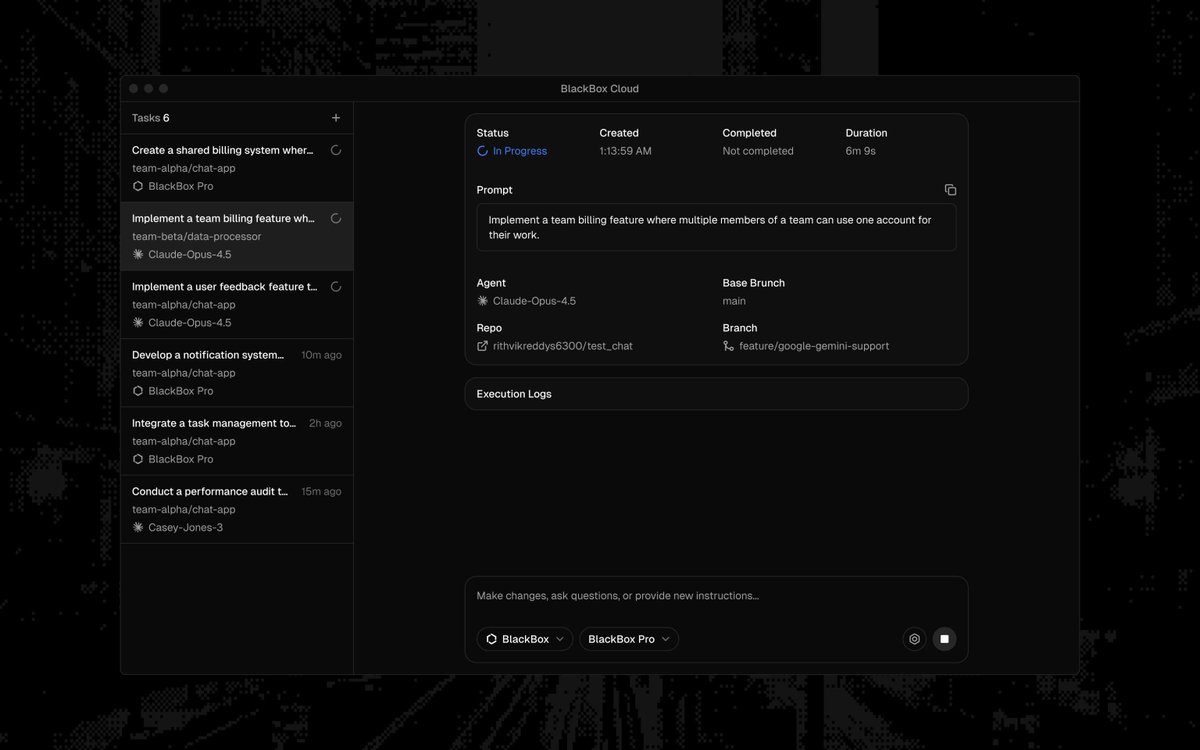The height and width of the screenshot is (750, 1200).
Task: Click the In Progress spinner status icon
Action: click(483, 151)
